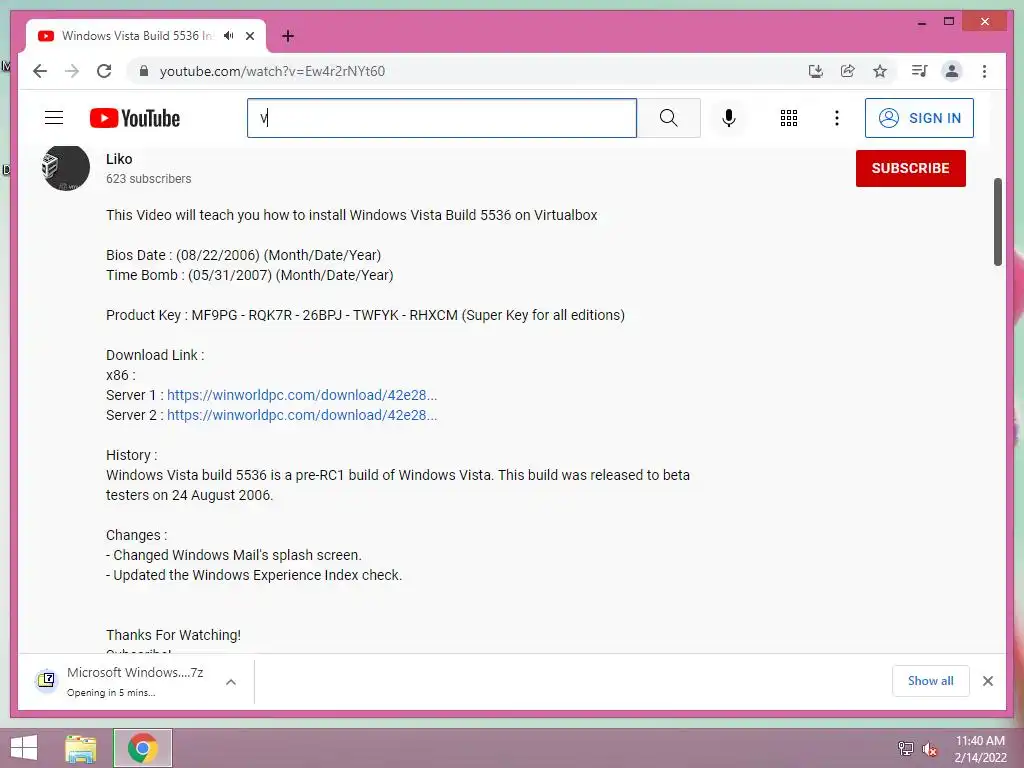Open the Chrome profile avatar
Viewport: 1024px width, 768px height.
952,71
